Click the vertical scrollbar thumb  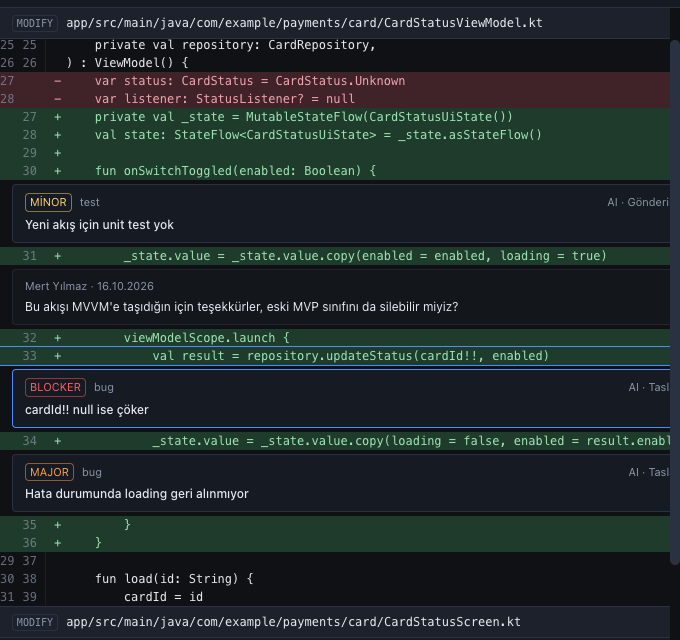tap(675, 302)
